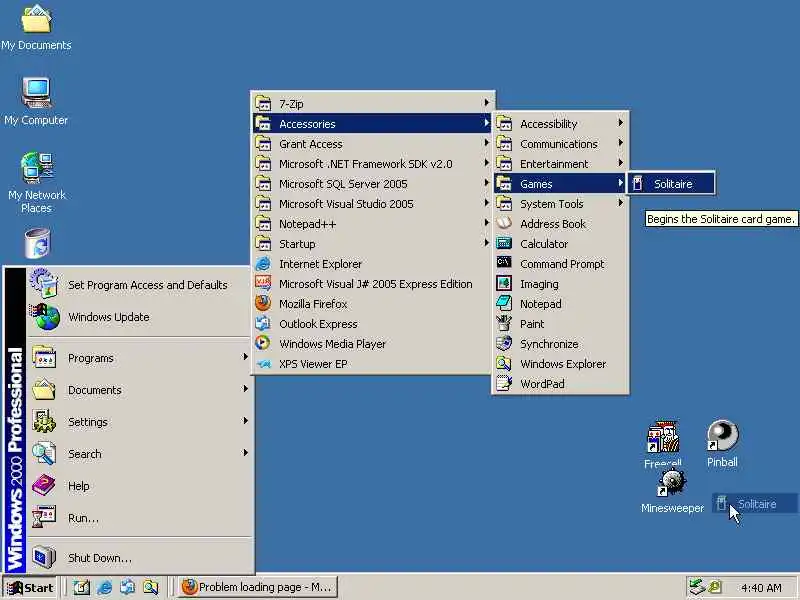
Task: Launch XPS Viewer EP
Action: (372, 364)
